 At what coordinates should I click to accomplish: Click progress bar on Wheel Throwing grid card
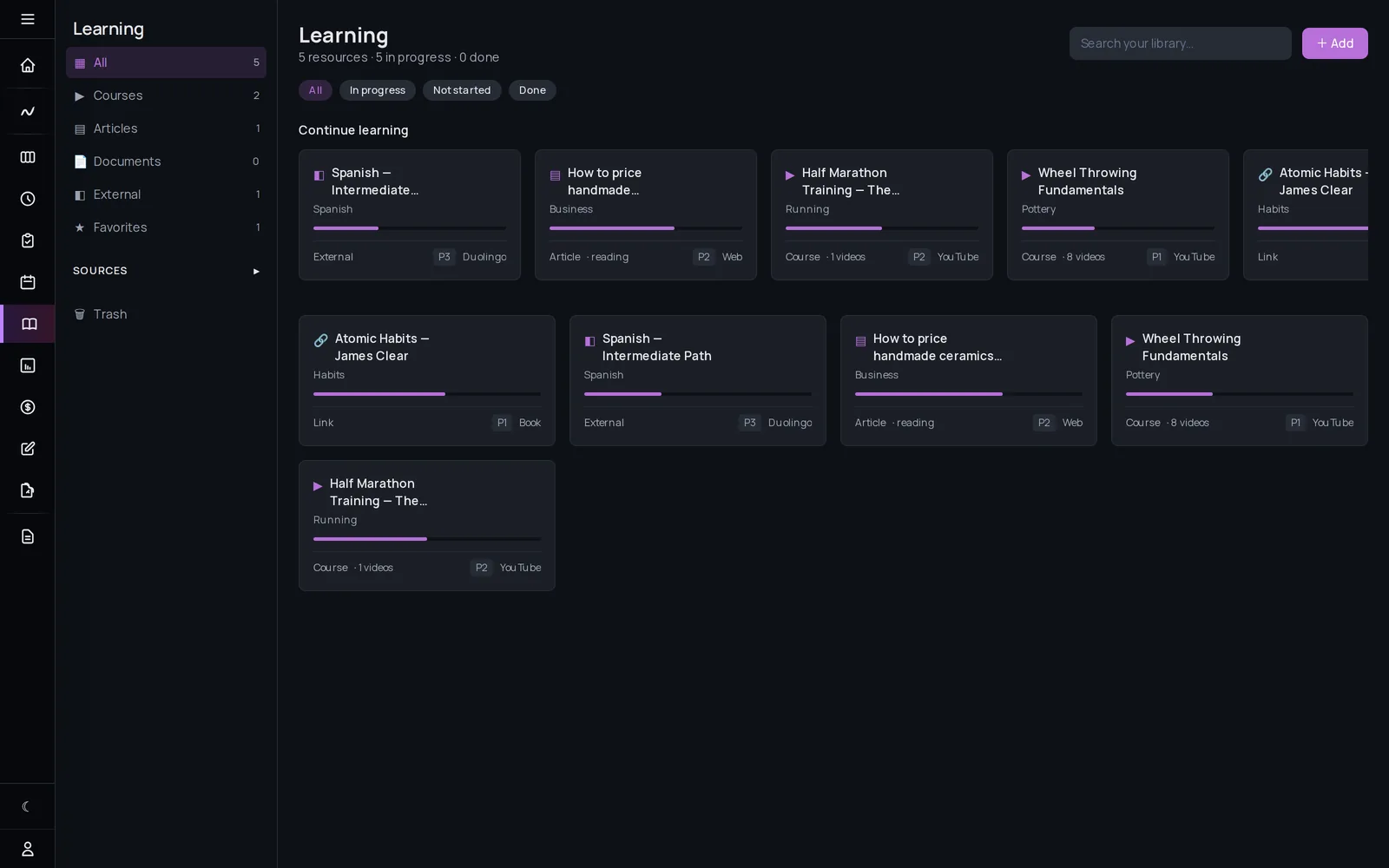tap(1240, 394)
